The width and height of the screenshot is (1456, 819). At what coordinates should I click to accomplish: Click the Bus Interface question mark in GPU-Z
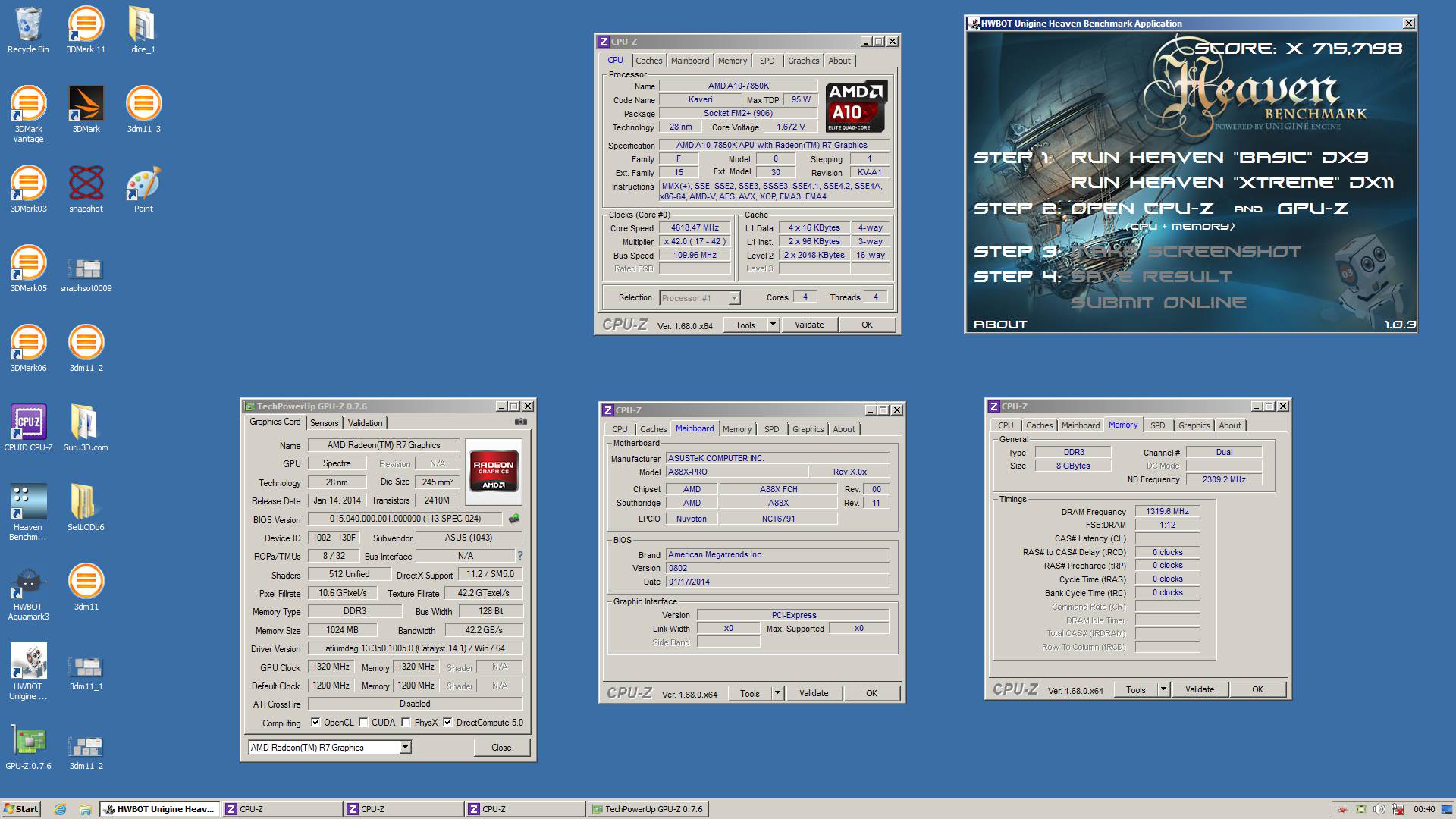coord(520,556)
